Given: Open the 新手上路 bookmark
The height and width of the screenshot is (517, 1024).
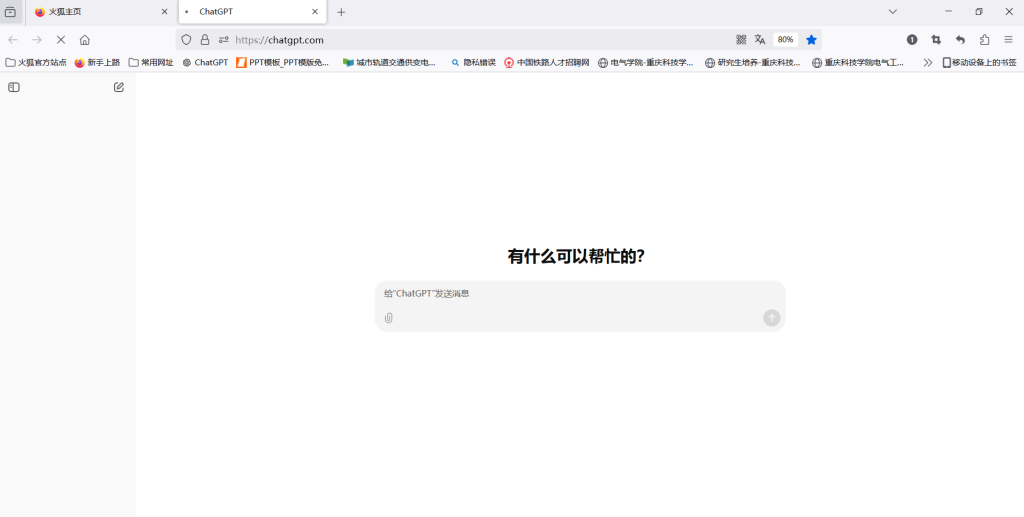Looking at the screenshot, I should click(97, 63).
